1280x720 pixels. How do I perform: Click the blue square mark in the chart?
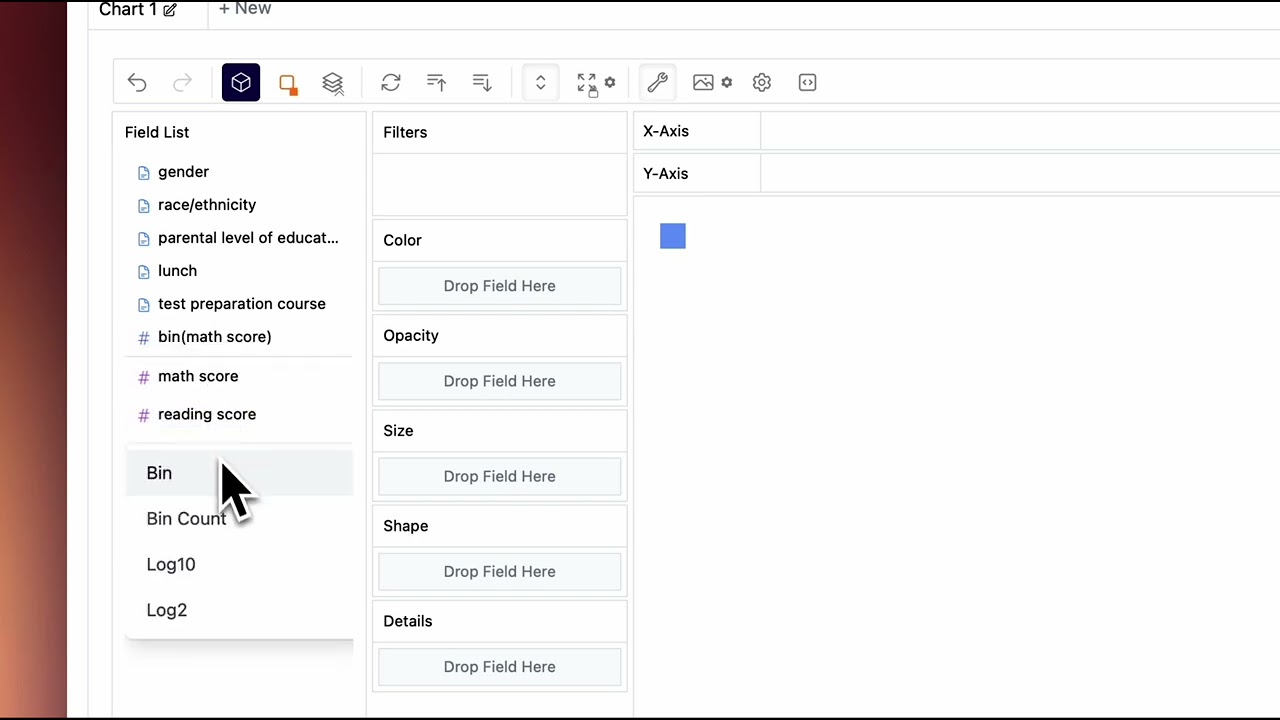tap(673, 236)
